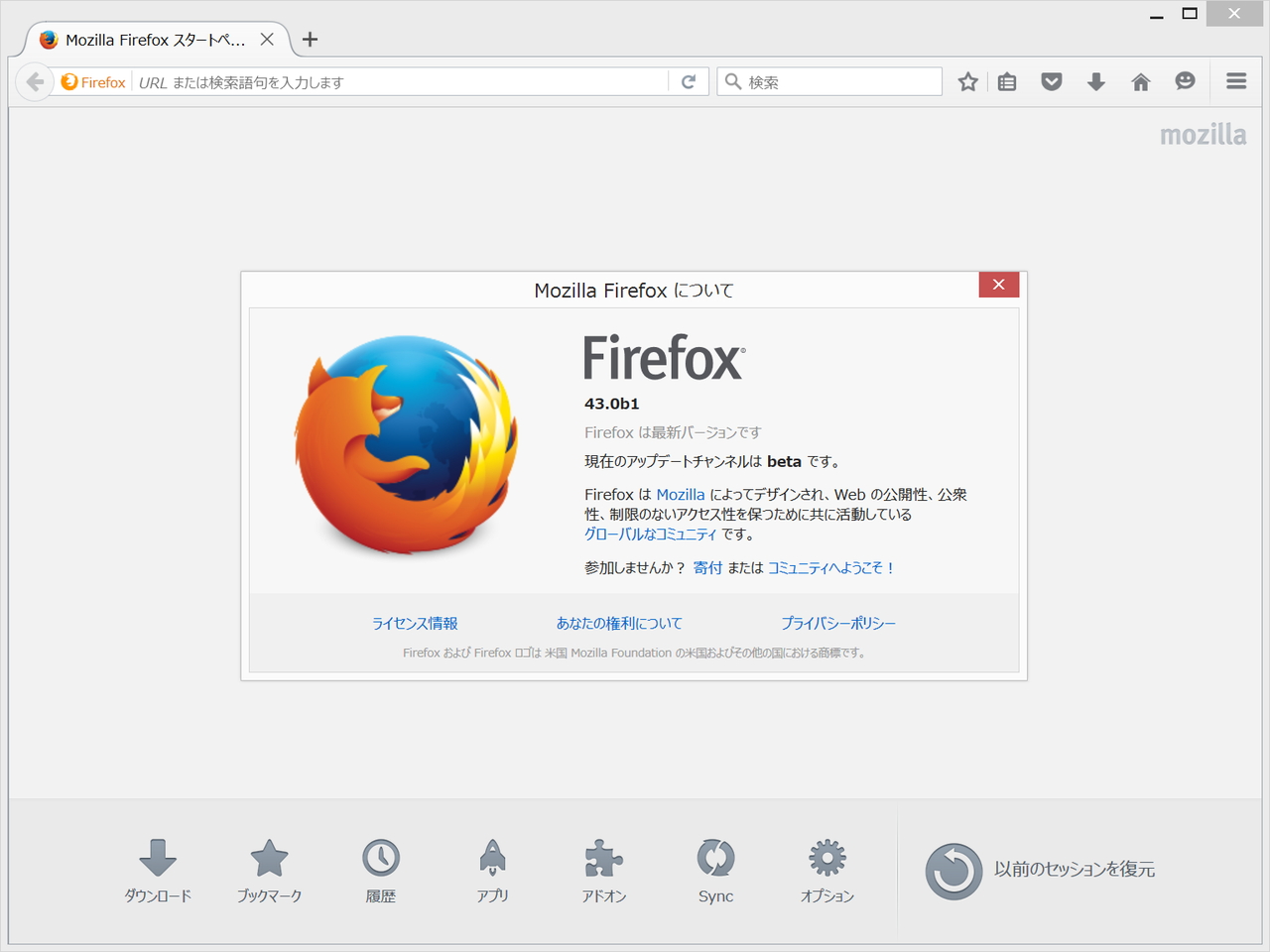
Task: Open a new tab
Action: [x=311, y=40]
